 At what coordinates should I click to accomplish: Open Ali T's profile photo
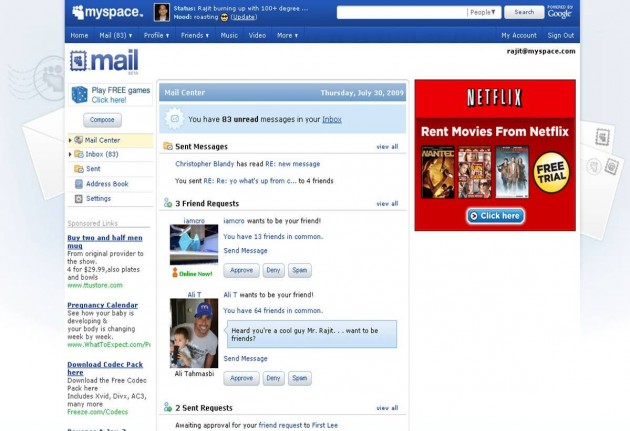click(x=194, y=333)
